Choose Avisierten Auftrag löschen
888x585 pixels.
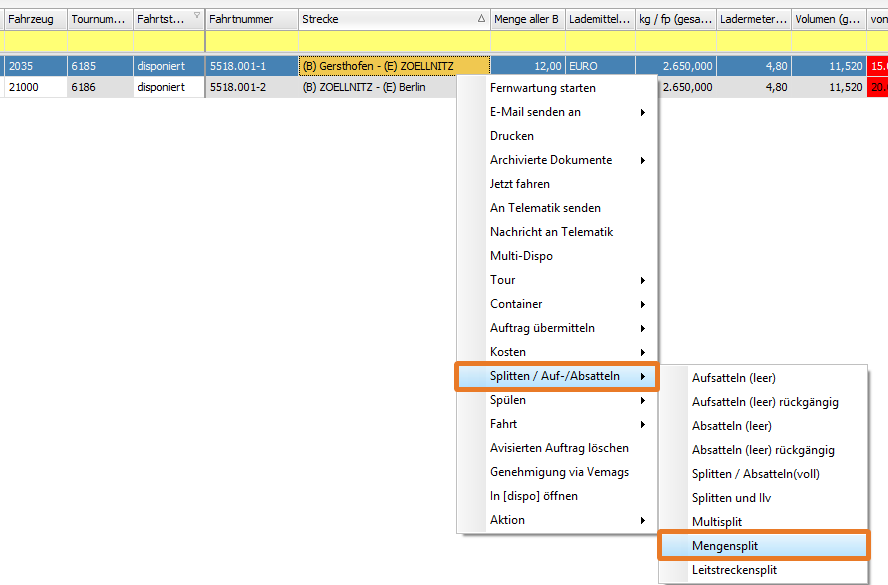(559, 448)
